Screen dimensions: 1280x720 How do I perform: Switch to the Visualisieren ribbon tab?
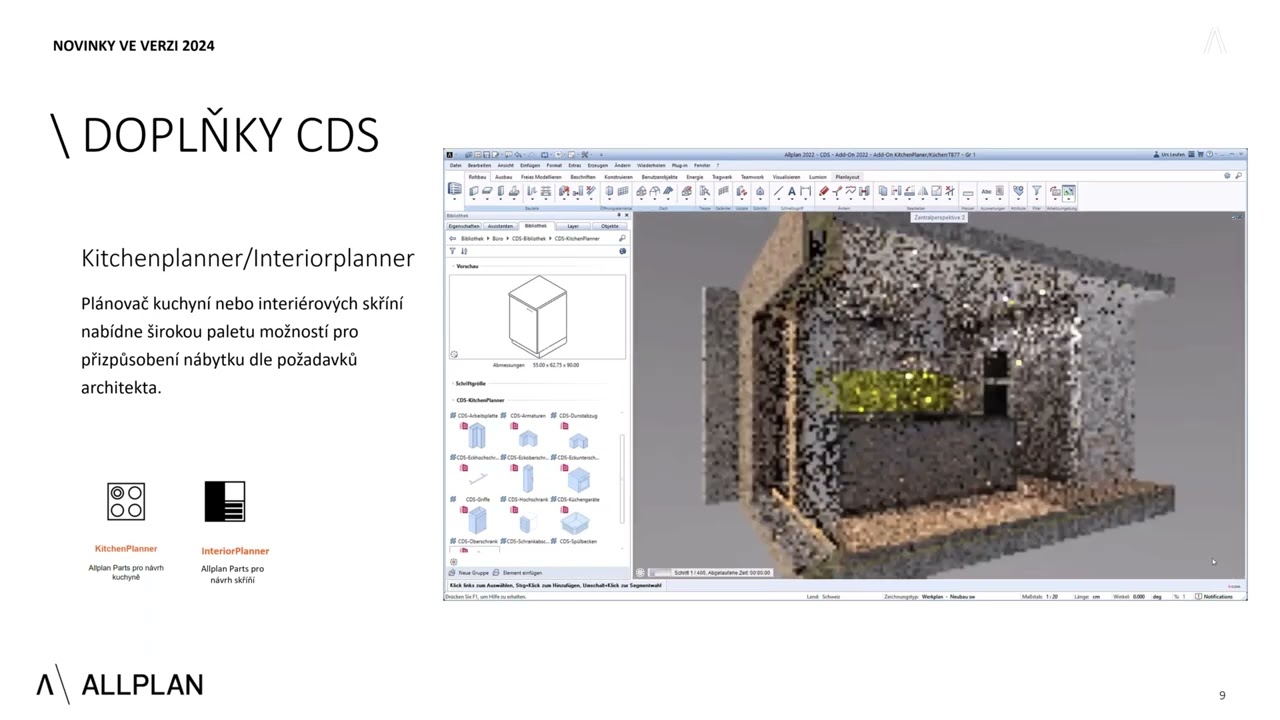786,177
